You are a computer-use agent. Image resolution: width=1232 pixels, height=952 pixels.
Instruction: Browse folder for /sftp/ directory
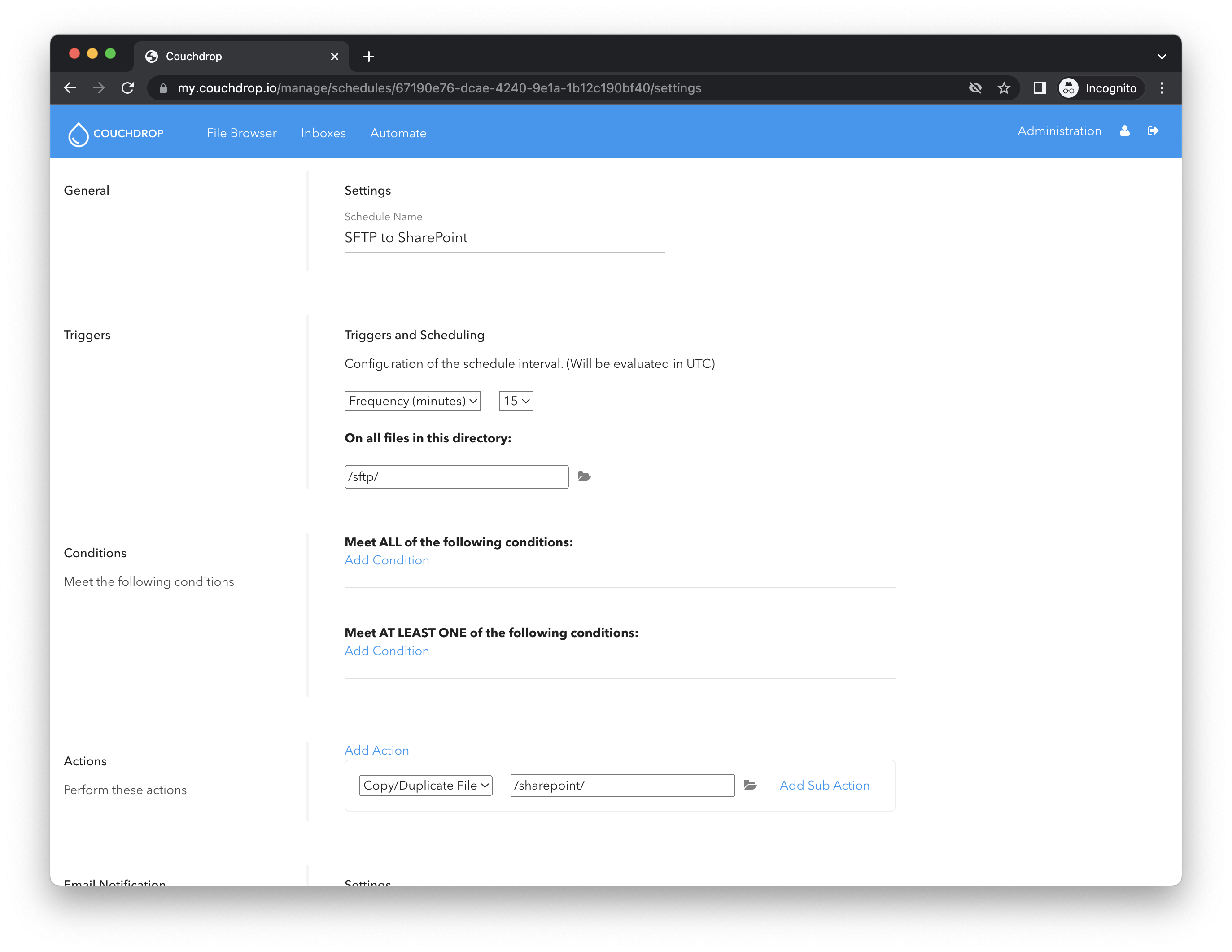(x=584, y=476)
